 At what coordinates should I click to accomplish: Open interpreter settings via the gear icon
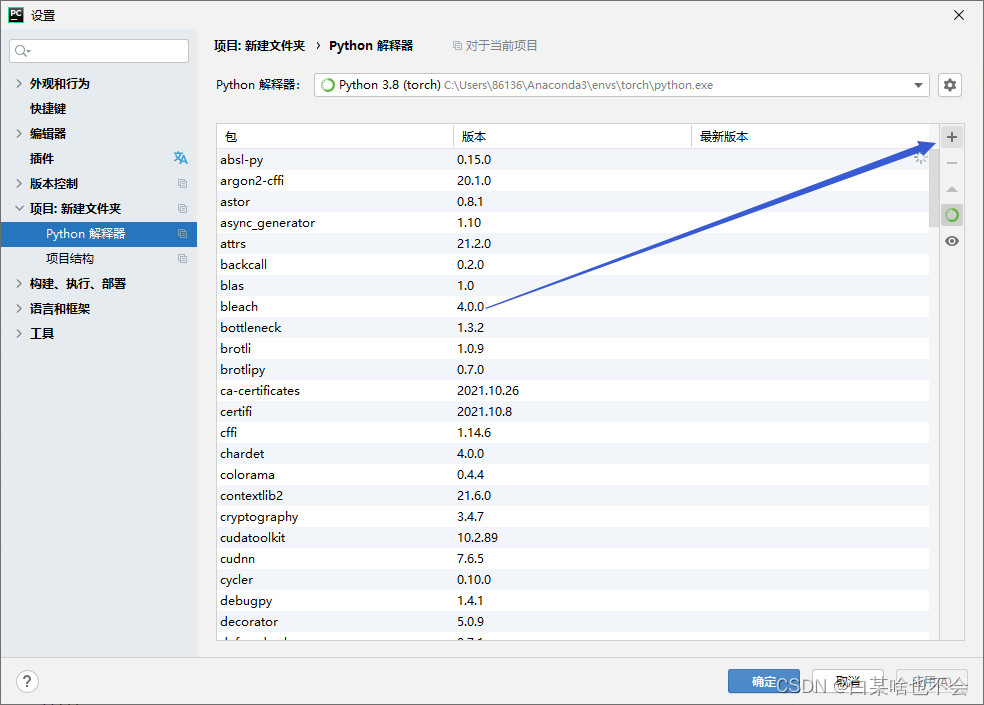pos(949,85)
